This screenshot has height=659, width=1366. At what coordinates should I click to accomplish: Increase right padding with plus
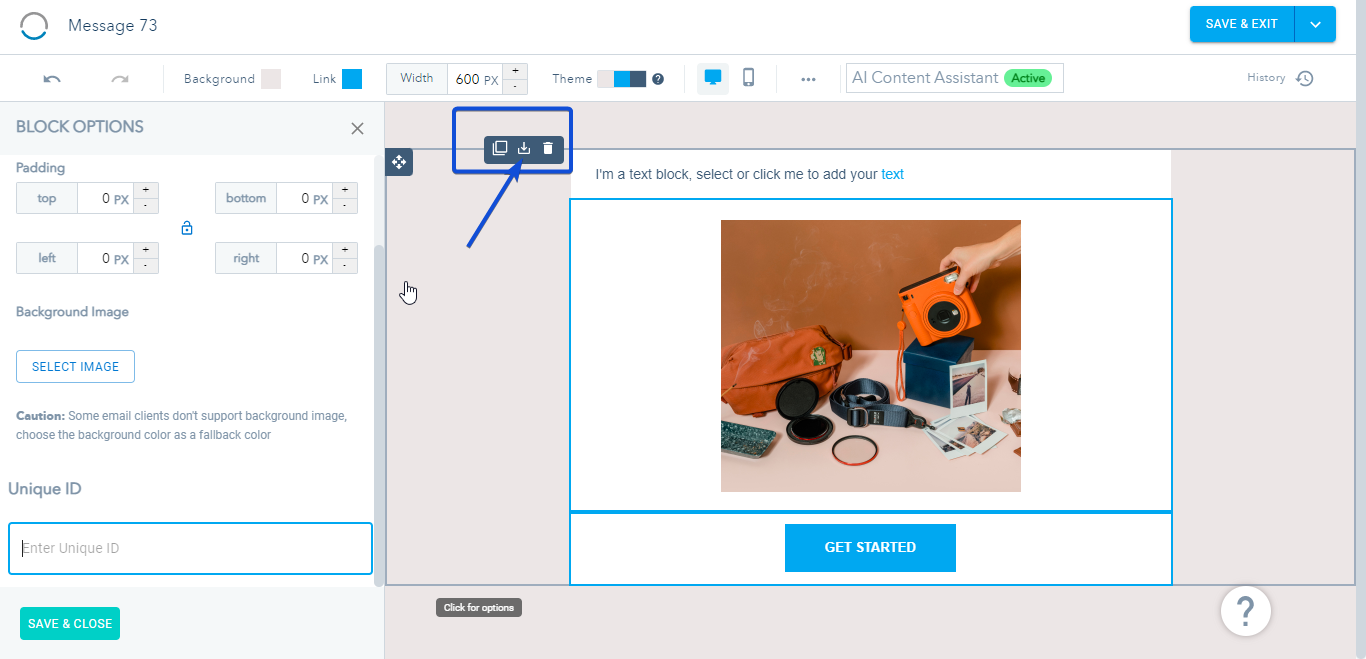[x=344, y=250]
